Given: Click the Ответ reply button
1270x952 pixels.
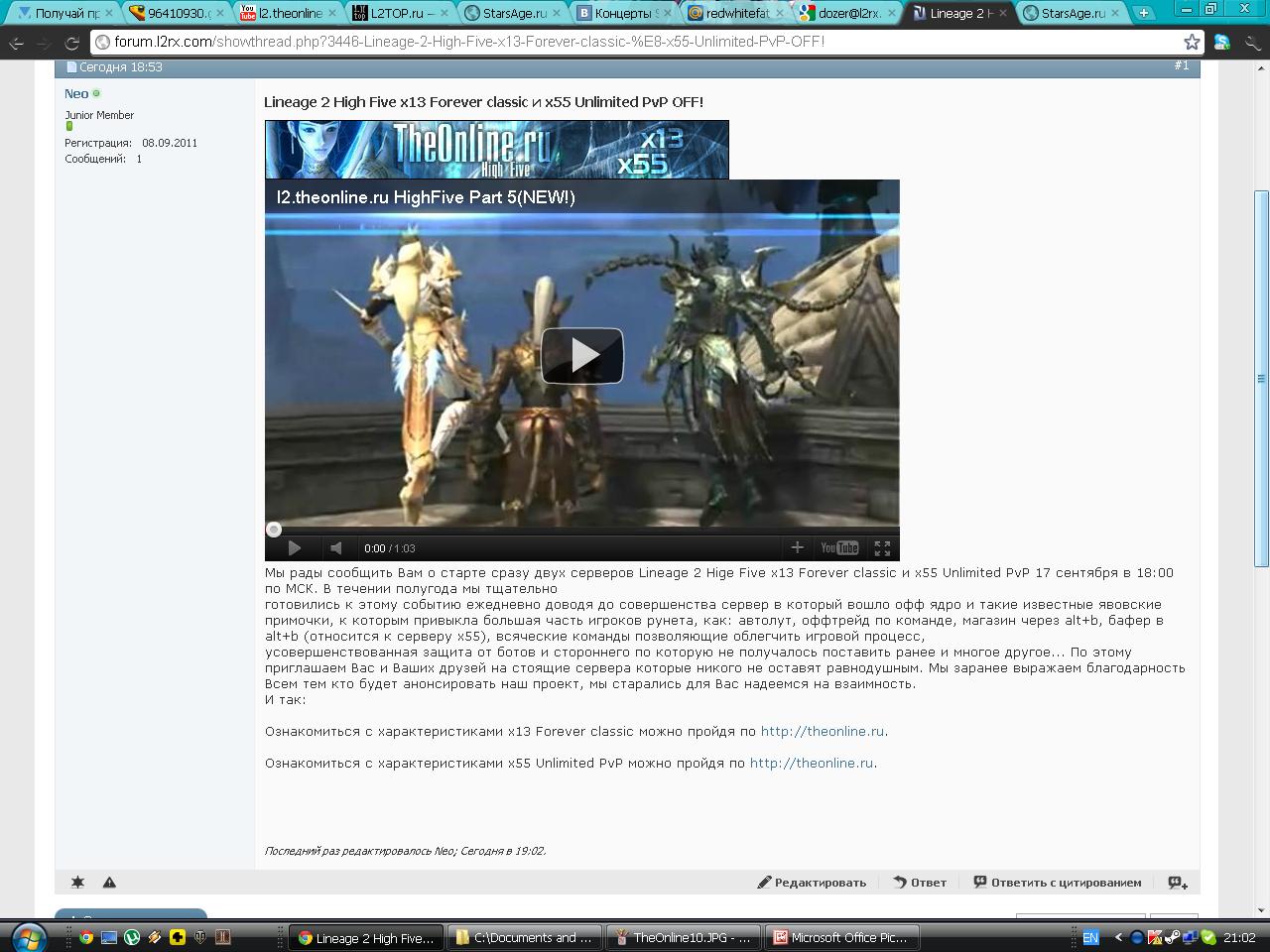Looking at the screenshot, I should (x=920, y=883).
